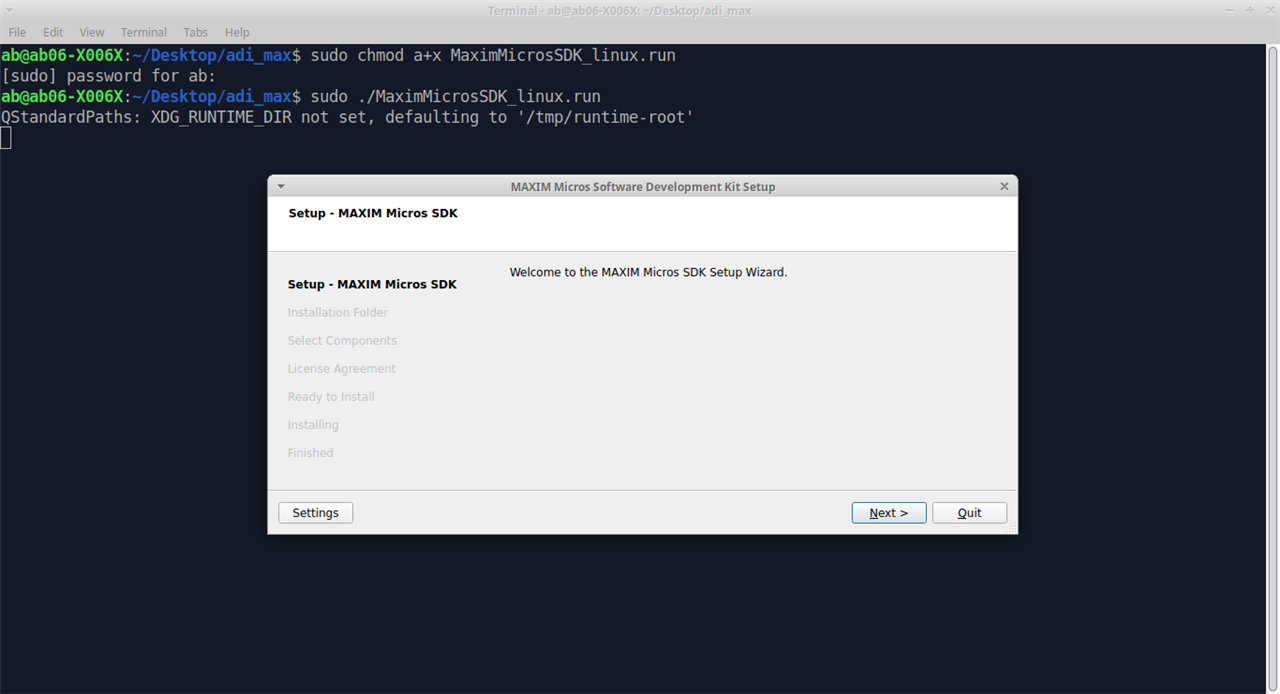
Task: Select the Select Components step
Action: click(x=342, y=341)
